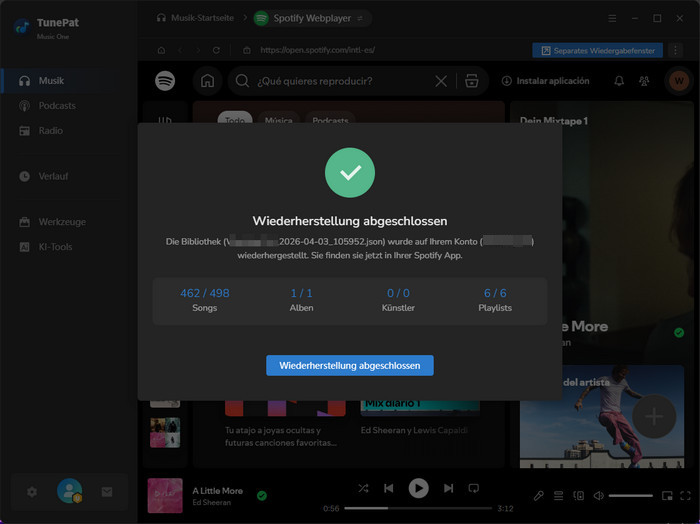Open the TunePat hamburger menu
Image resolution: width=700 pixels, height=524 pixels.
click(x=612, y=18)
